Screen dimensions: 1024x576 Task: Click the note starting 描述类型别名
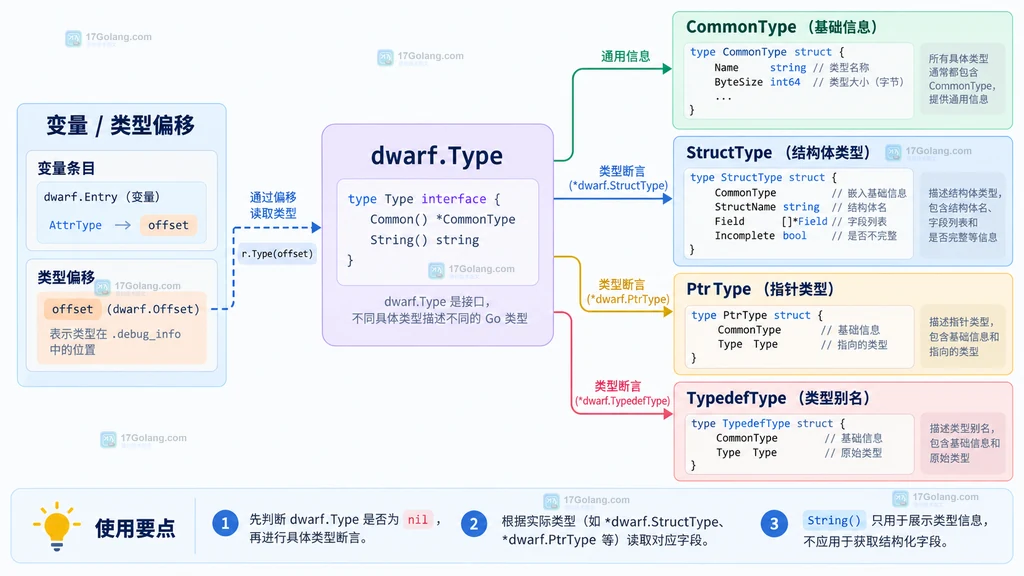click(965, 443)
